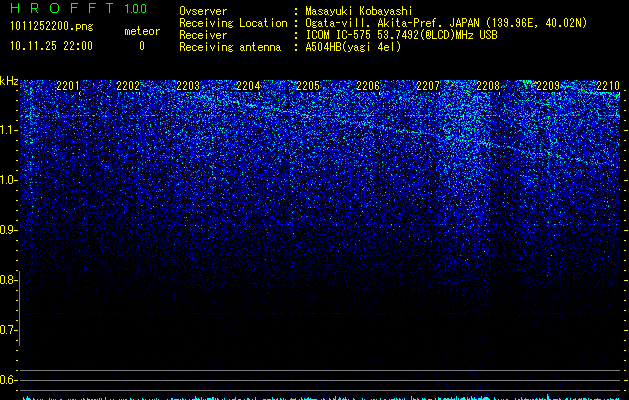629x400 pixels.
Task: Click the 0.6 kHz axis label
Action: coord(8,380)
